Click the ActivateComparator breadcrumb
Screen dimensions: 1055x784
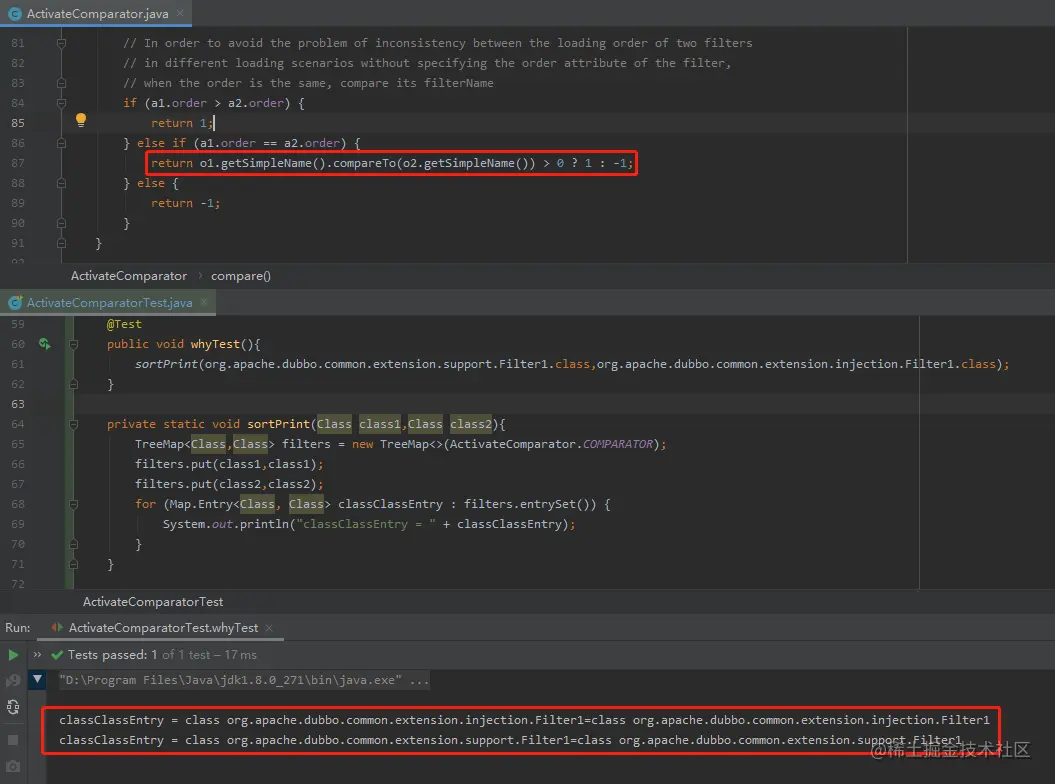[x=129, y=276]
